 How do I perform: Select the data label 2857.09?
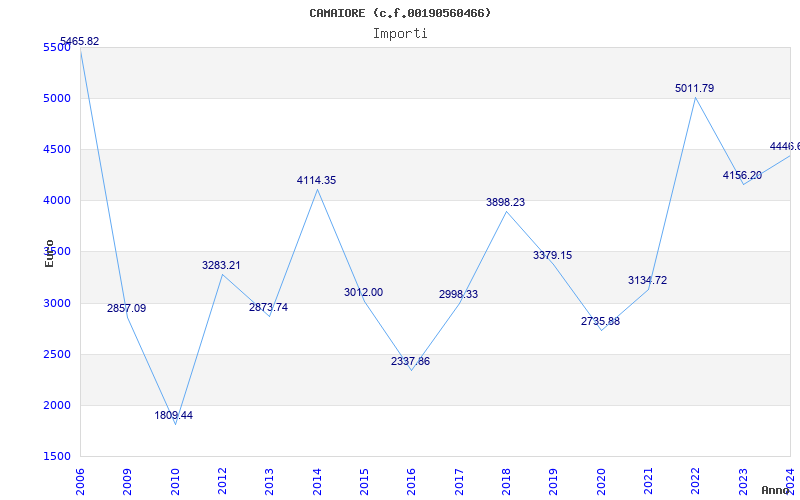click(x=127, y=308)
